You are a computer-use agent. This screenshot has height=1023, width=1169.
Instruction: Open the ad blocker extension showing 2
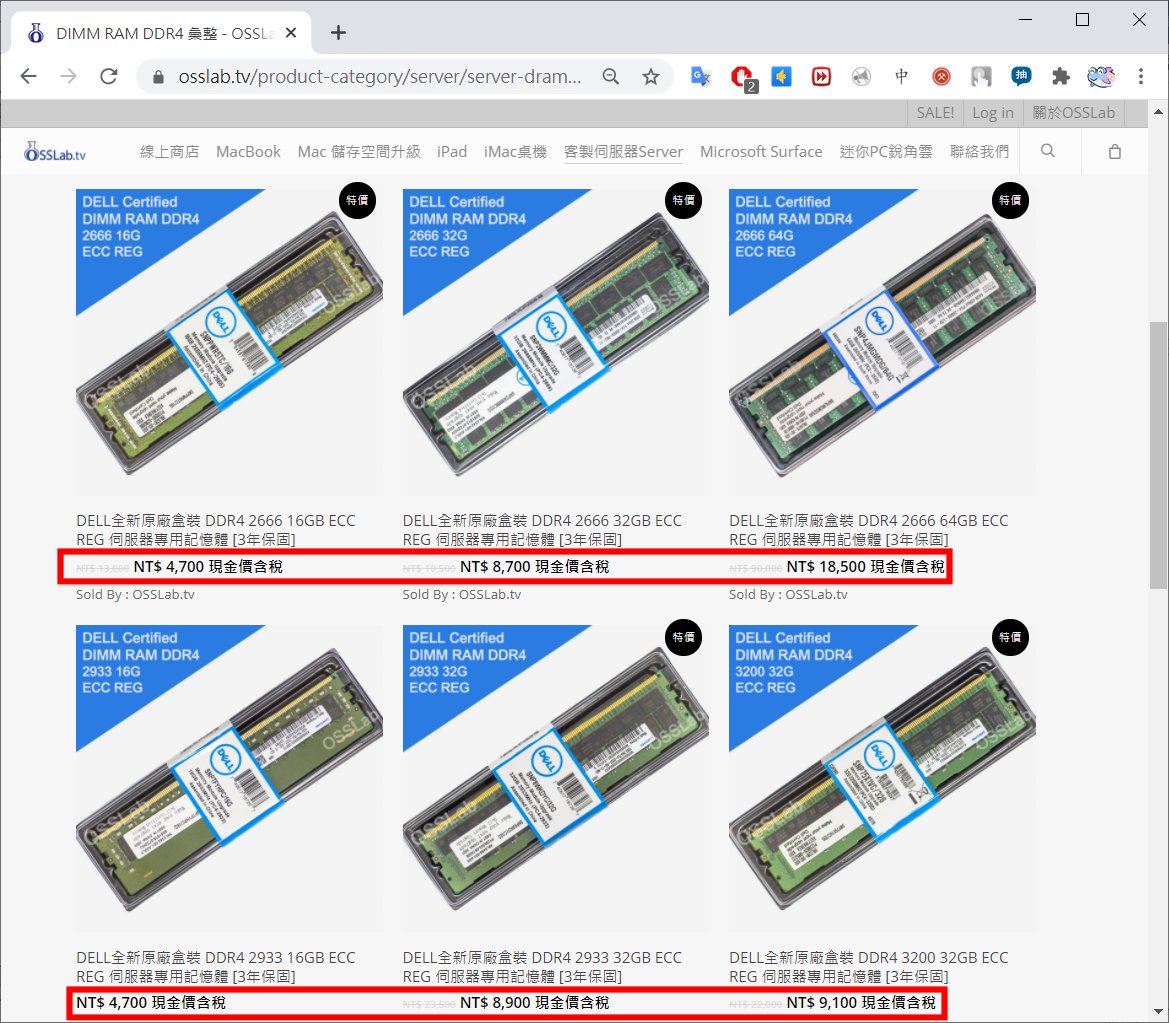(742, 77)
